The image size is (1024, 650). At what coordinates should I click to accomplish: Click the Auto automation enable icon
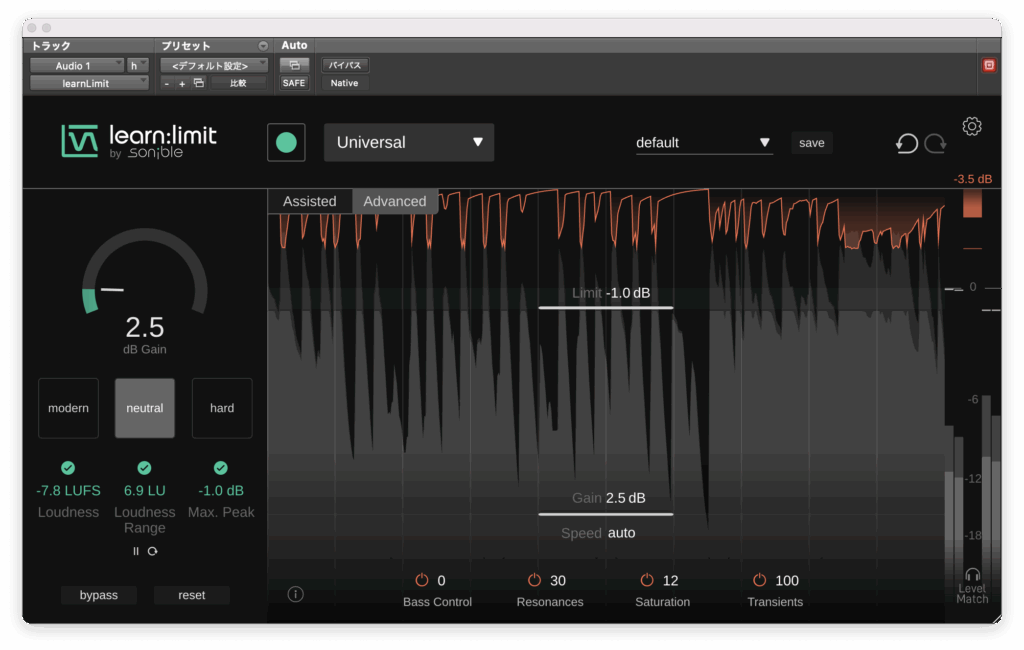coord(294,65)
